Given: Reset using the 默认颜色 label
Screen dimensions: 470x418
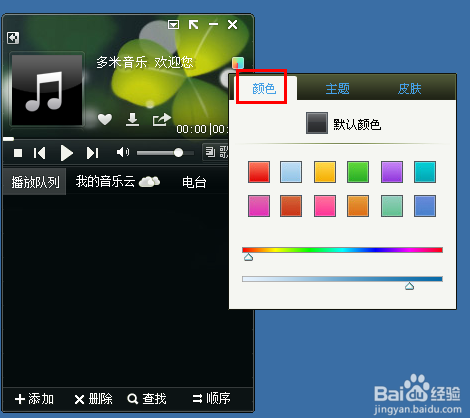Looking at the screenshot, I should [x=357, y=124].
